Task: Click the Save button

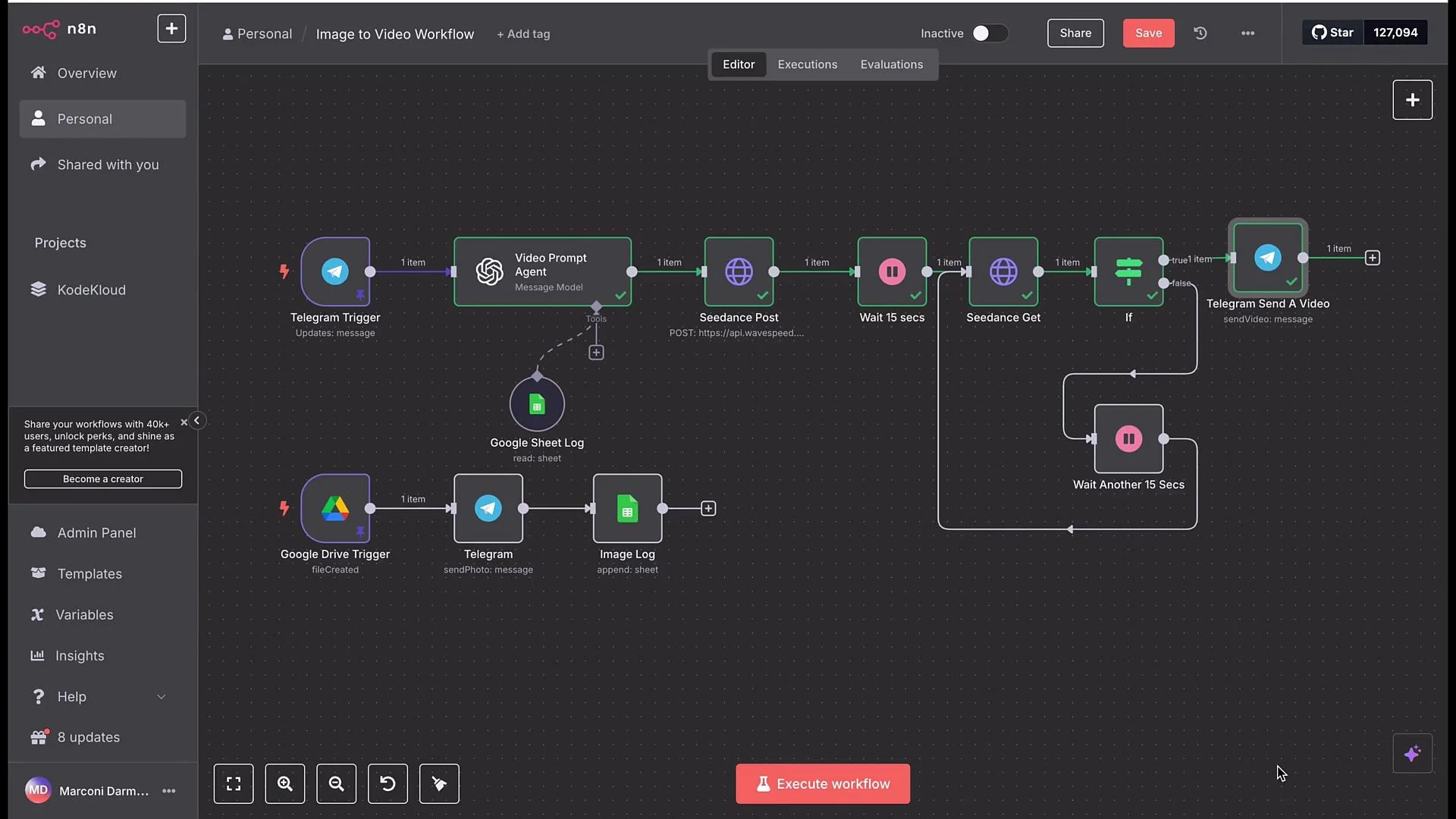Action: pos(1148,33)
